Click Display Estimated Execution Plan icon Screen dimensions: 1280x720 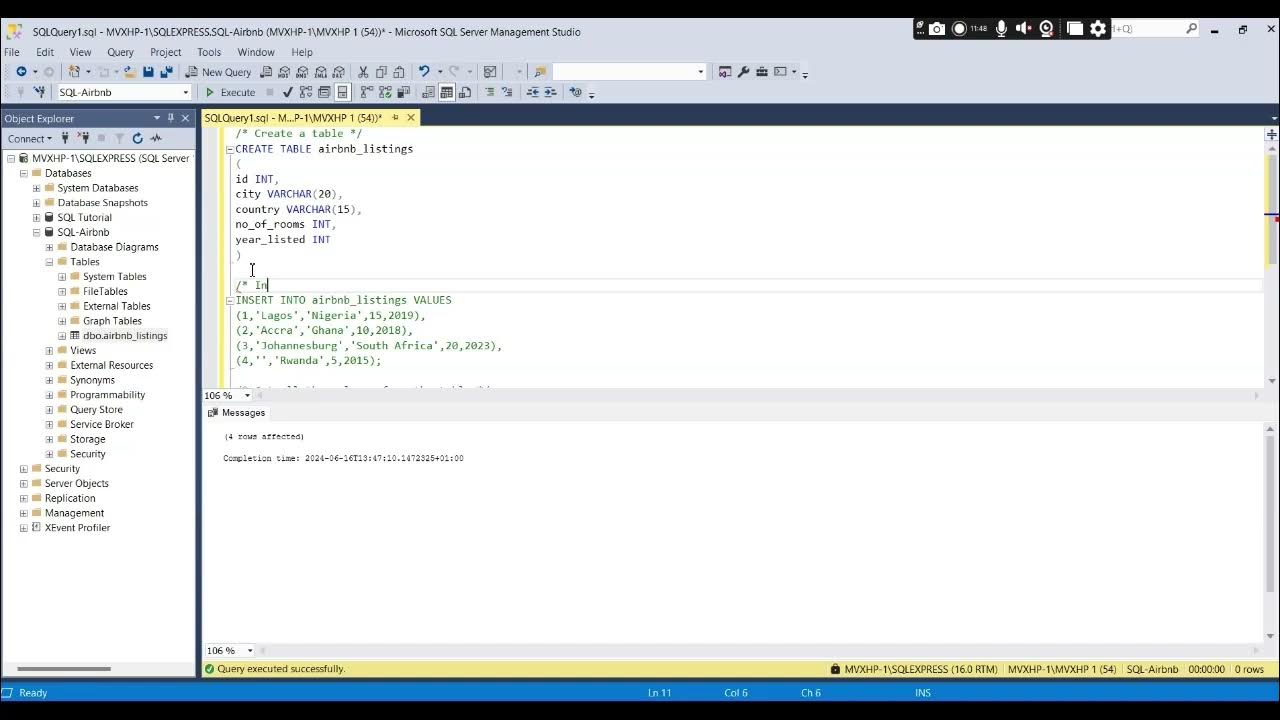click(306, 92)
